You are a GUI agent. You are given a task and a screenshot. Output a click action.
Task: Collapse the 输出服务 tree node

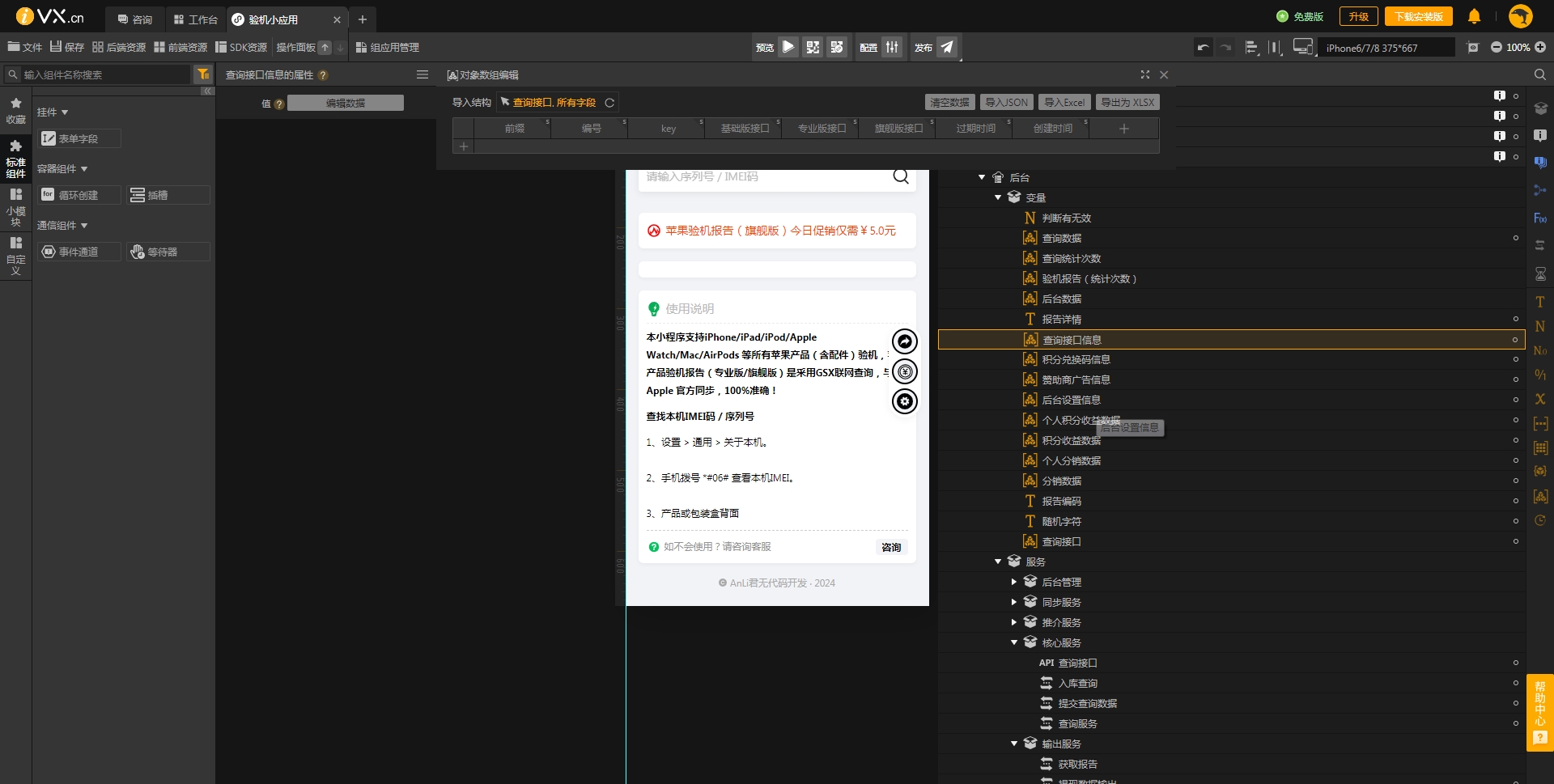point(1014,744)
